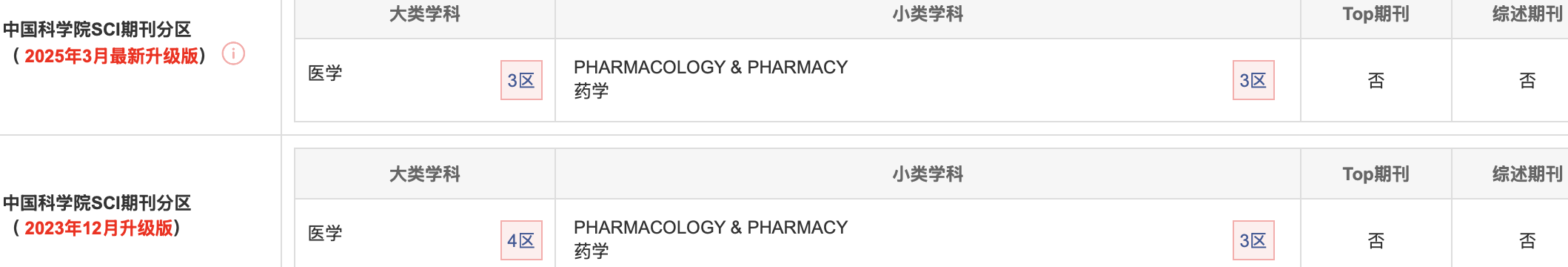The height and width of the screenshot is (267, 1568).
Task: Click the 3区 badge for PHARMACOLOGY in 2025 table
Action: pyautogui.click(x=1253, y=80)
